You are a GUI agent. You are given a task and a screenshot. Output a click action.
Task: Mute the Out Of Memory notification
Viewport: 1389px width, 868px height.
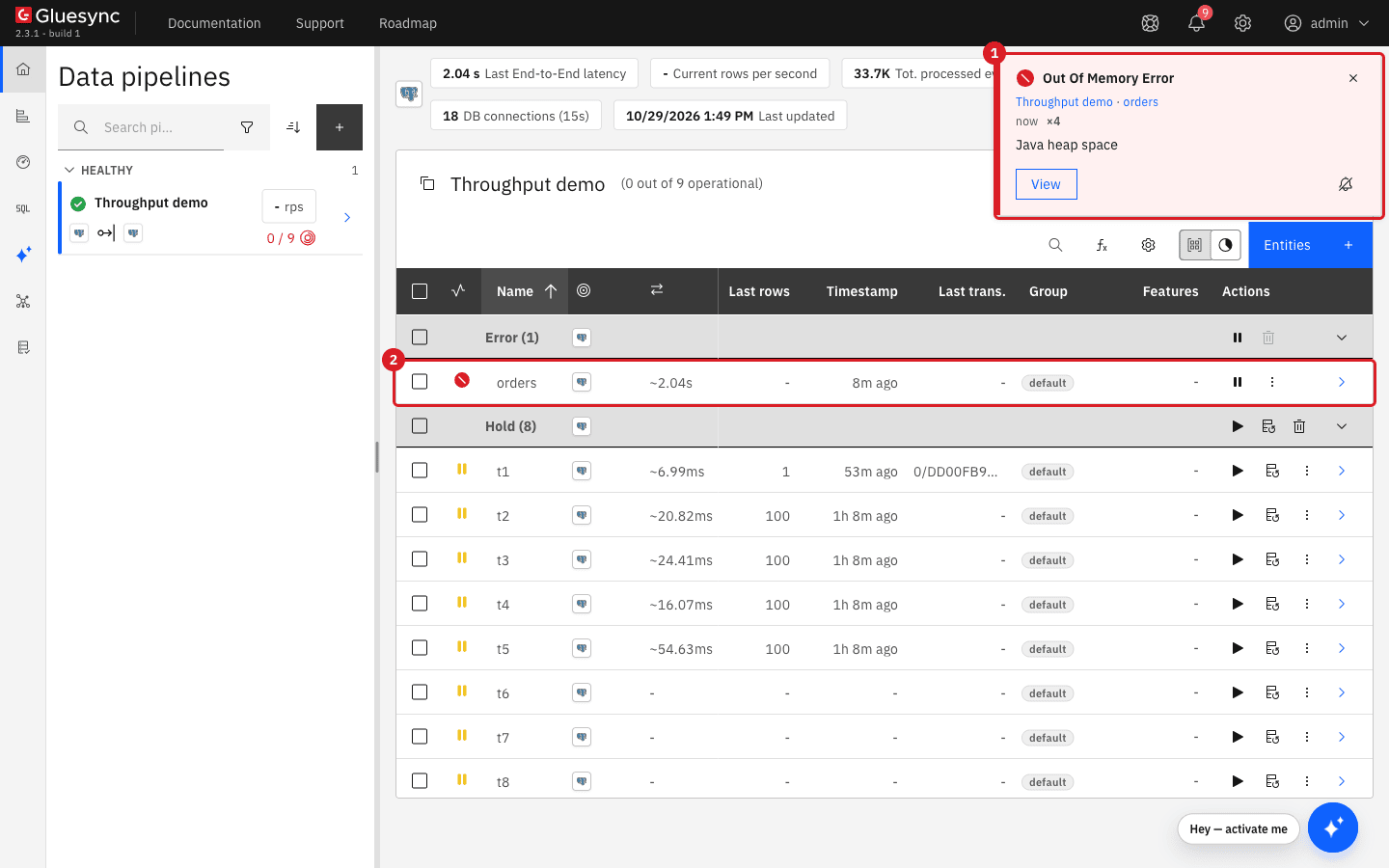pos(1346,184)
